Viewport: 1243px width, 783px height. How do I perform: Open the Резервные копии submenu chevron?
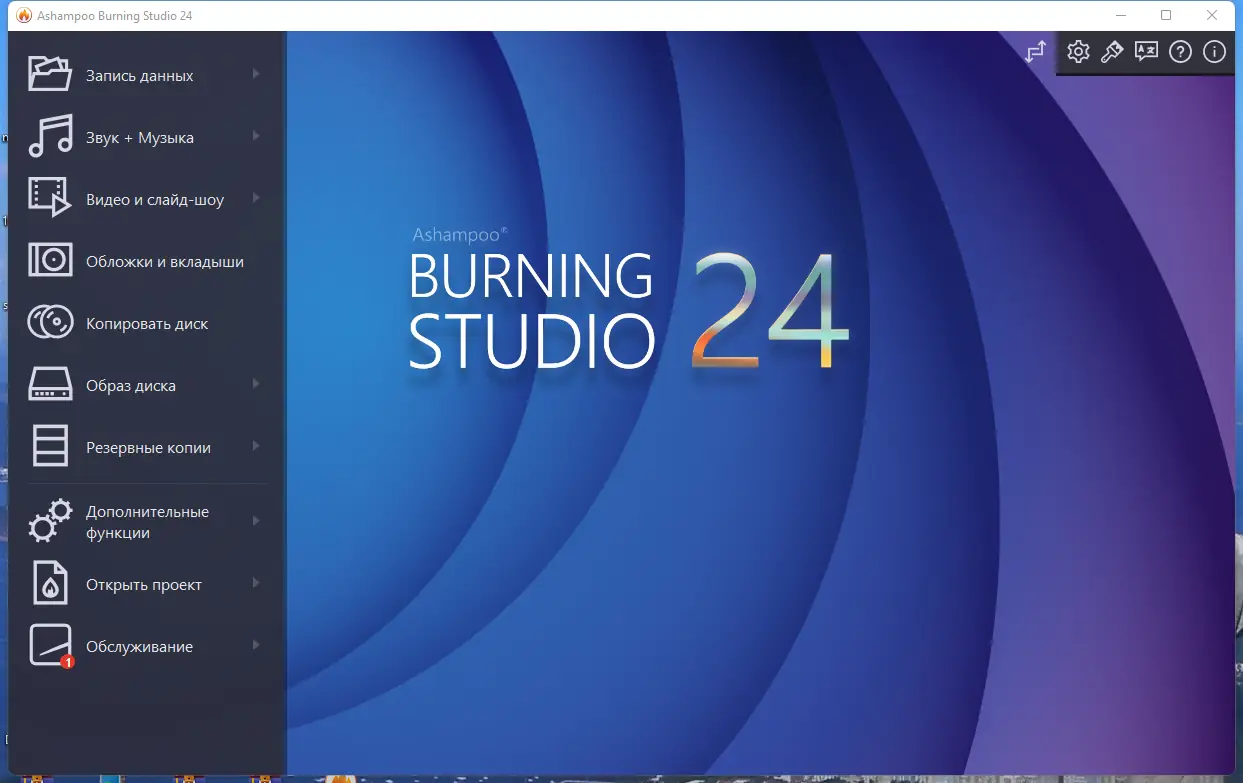pos(257,447)
